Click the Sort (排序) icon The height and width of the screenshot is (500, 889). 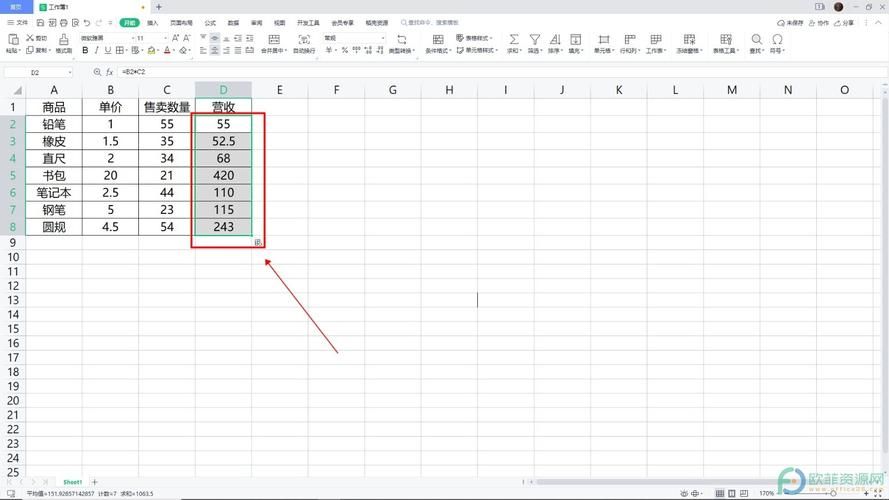554,39
